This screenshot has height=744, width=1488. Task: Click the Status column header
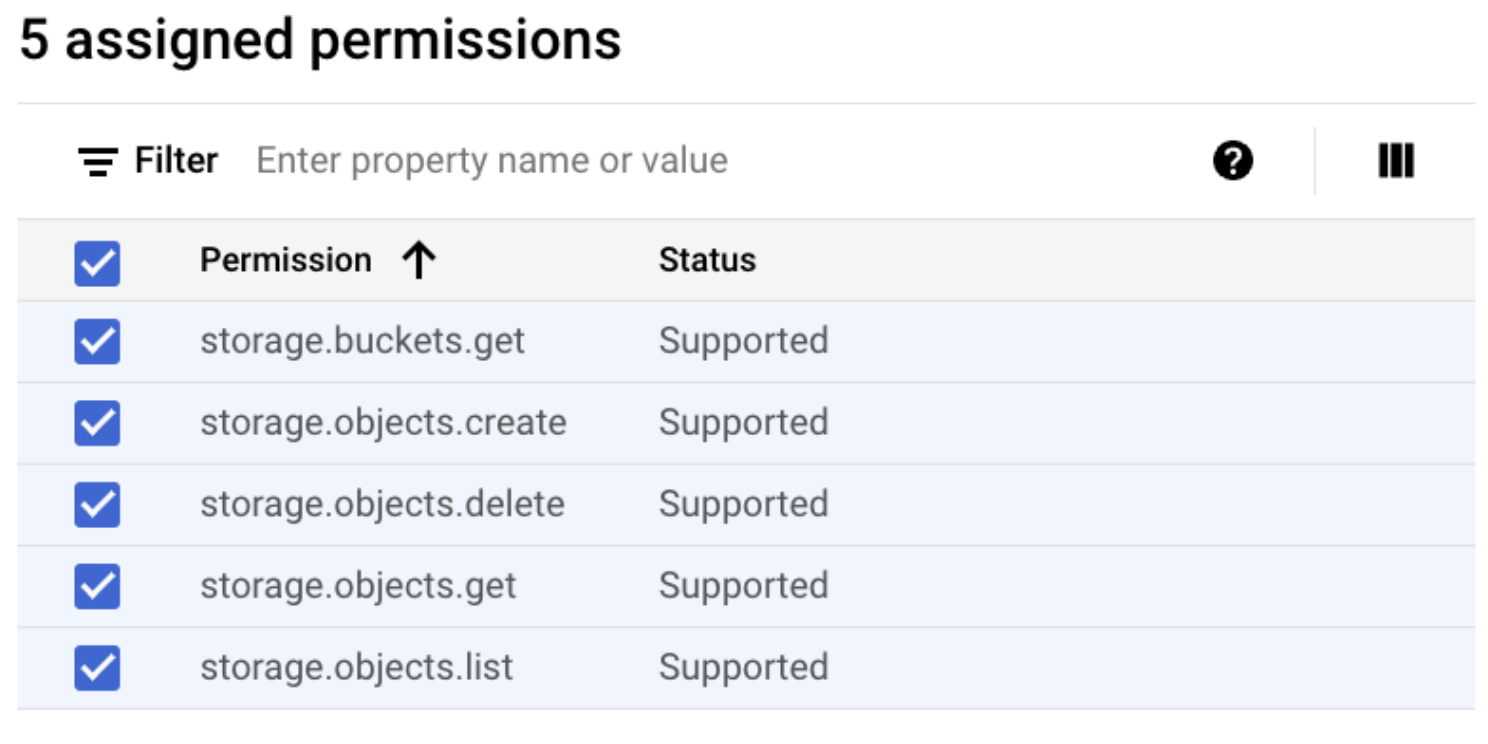tap(707, 261)
